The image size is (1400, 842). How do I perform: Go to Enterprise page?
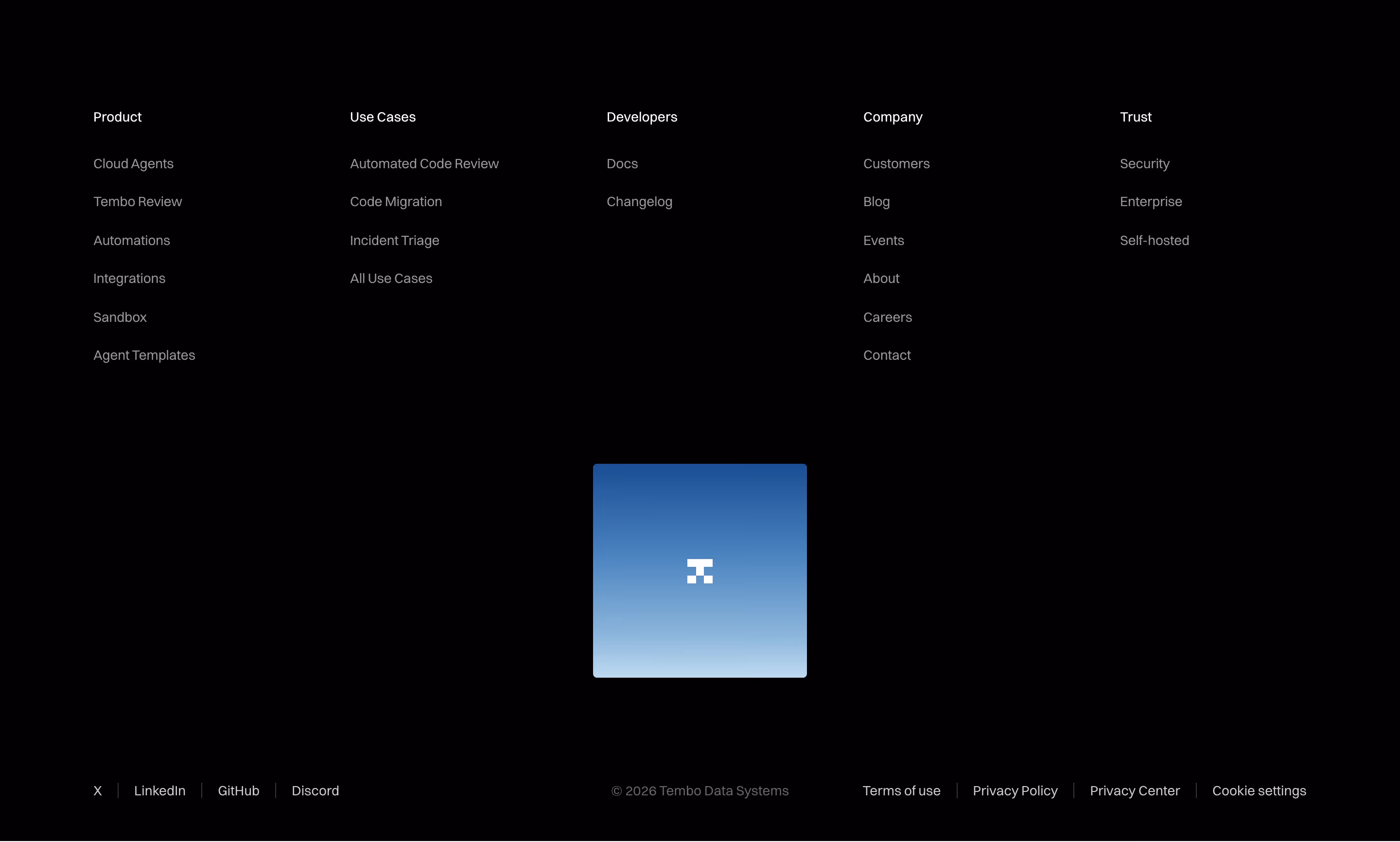[x=1151, y=201]
